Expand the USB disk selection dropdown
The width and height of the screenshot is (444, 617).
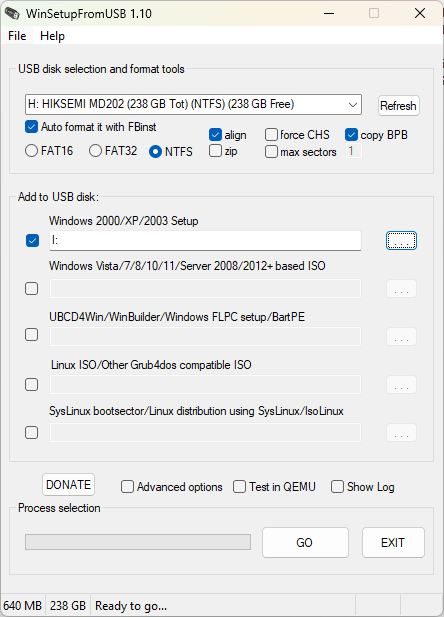(353, 105)
